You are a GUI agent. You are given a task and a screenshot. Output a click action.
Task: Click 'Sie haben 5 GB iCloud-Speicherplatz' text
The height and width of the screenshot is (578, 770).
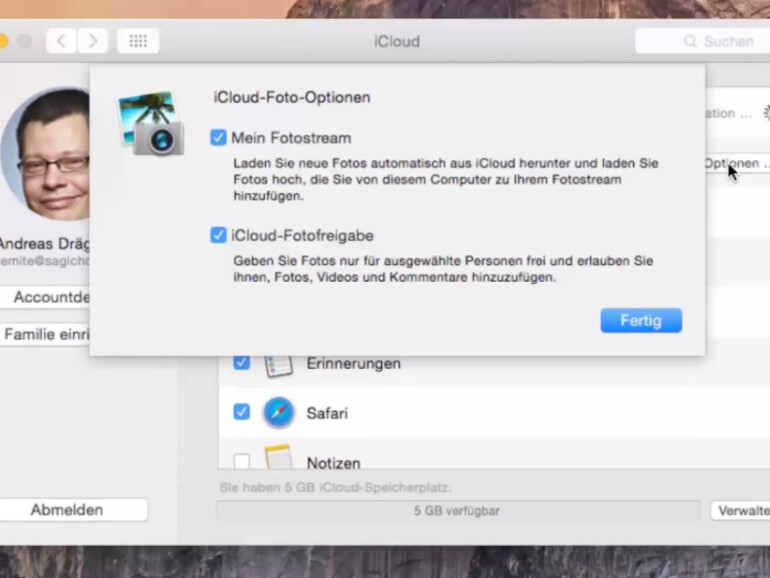click(335, 488)
